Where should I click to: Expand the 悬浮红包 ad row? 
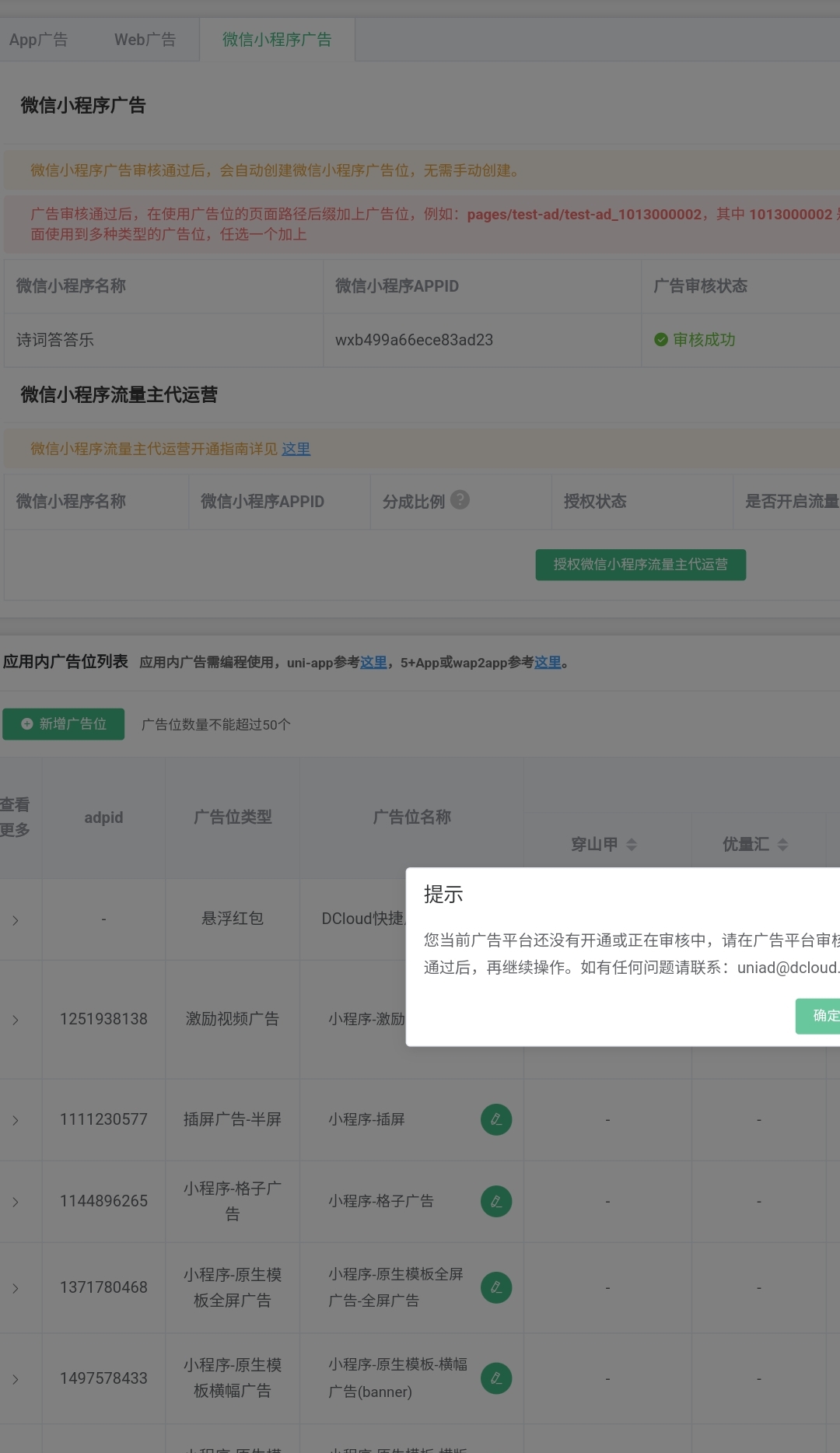point(16,920)
